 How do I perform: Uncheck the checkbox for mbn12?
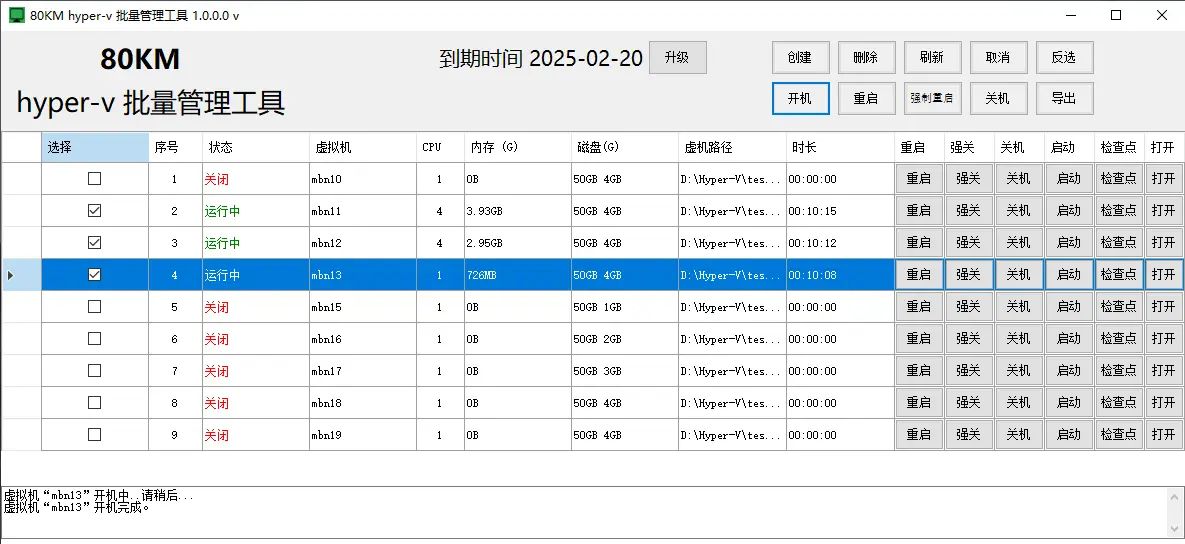point(95,243)
